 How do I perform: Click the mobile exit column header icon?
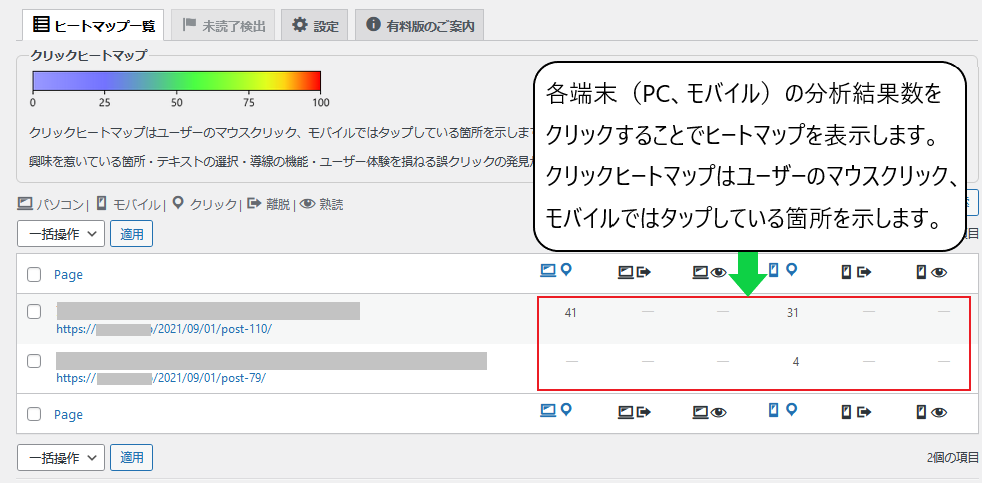[856, 270]
